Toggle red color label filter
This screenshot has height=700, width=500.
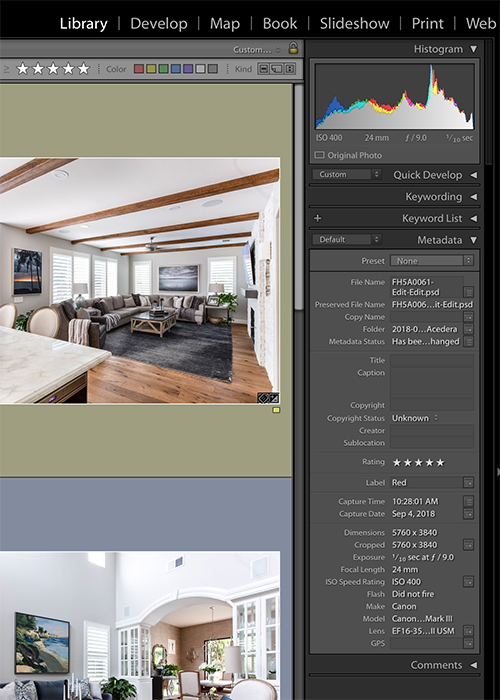139,69
